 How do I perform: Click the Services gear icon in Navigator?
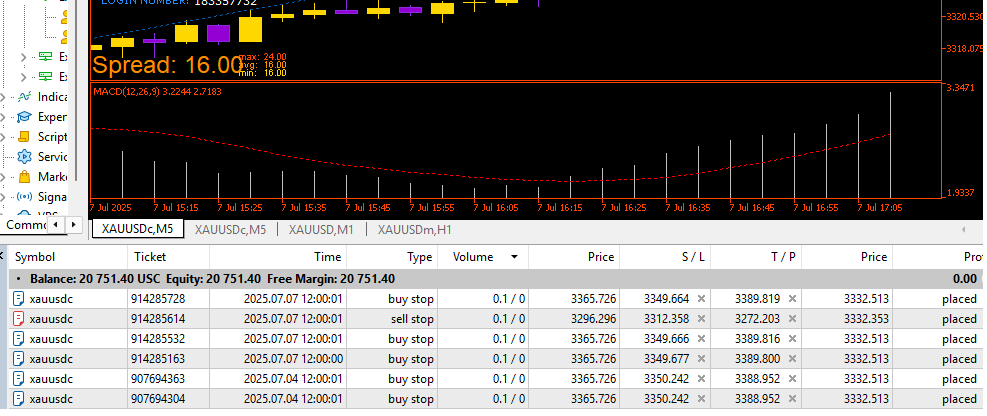(25, 157)
